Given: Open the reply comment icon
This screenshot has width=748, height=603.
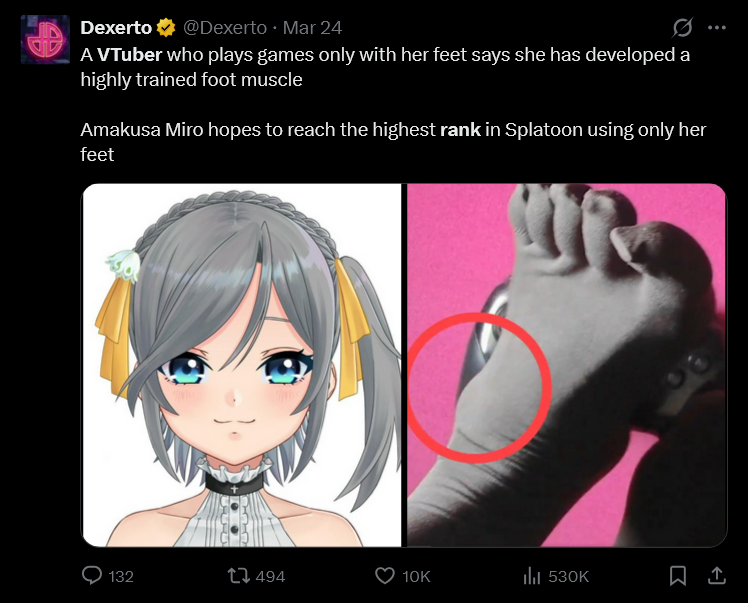Looking at the screenshot, I should click(92, 575).
